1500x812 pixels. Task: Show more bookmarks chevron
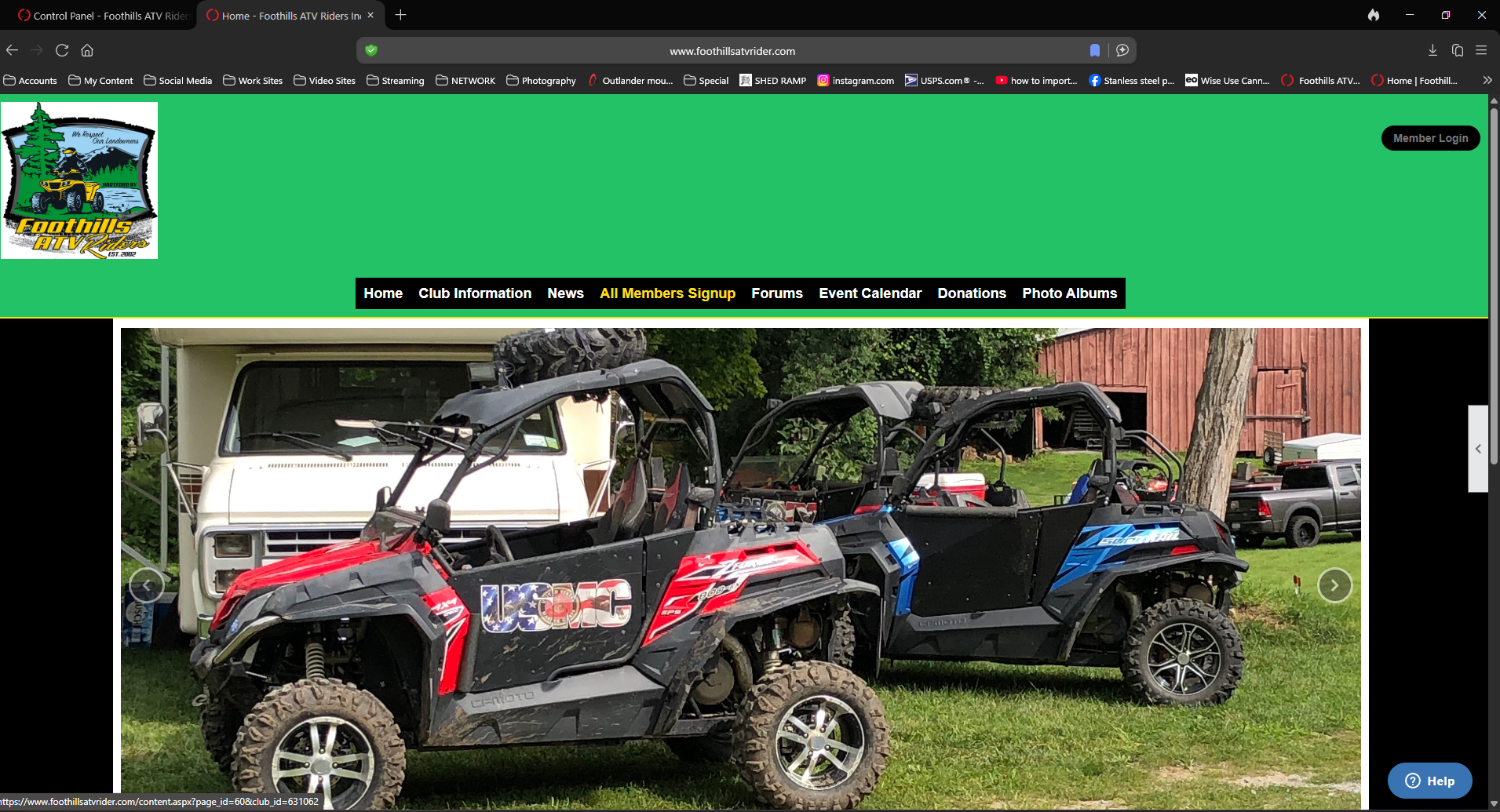(x=1487, y=80)
